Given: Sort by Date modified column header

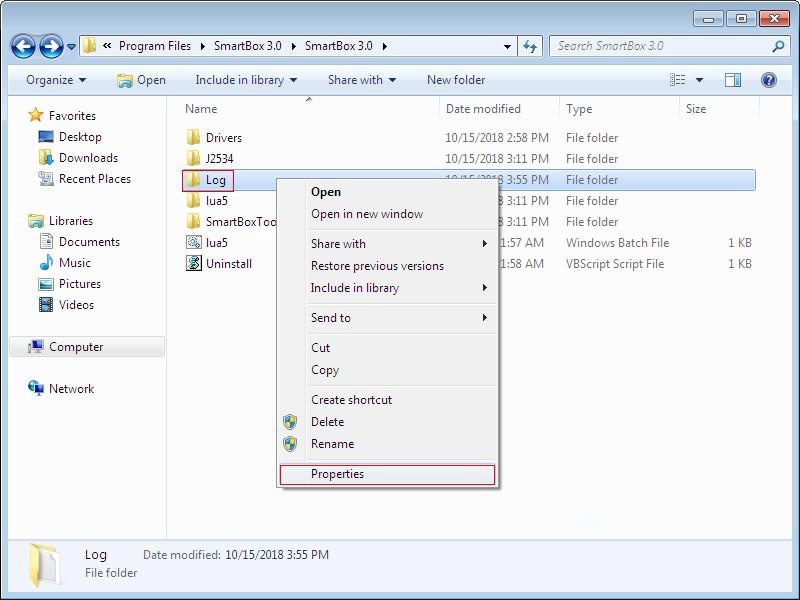Looking at the screenshot, I should coord(483,109).
